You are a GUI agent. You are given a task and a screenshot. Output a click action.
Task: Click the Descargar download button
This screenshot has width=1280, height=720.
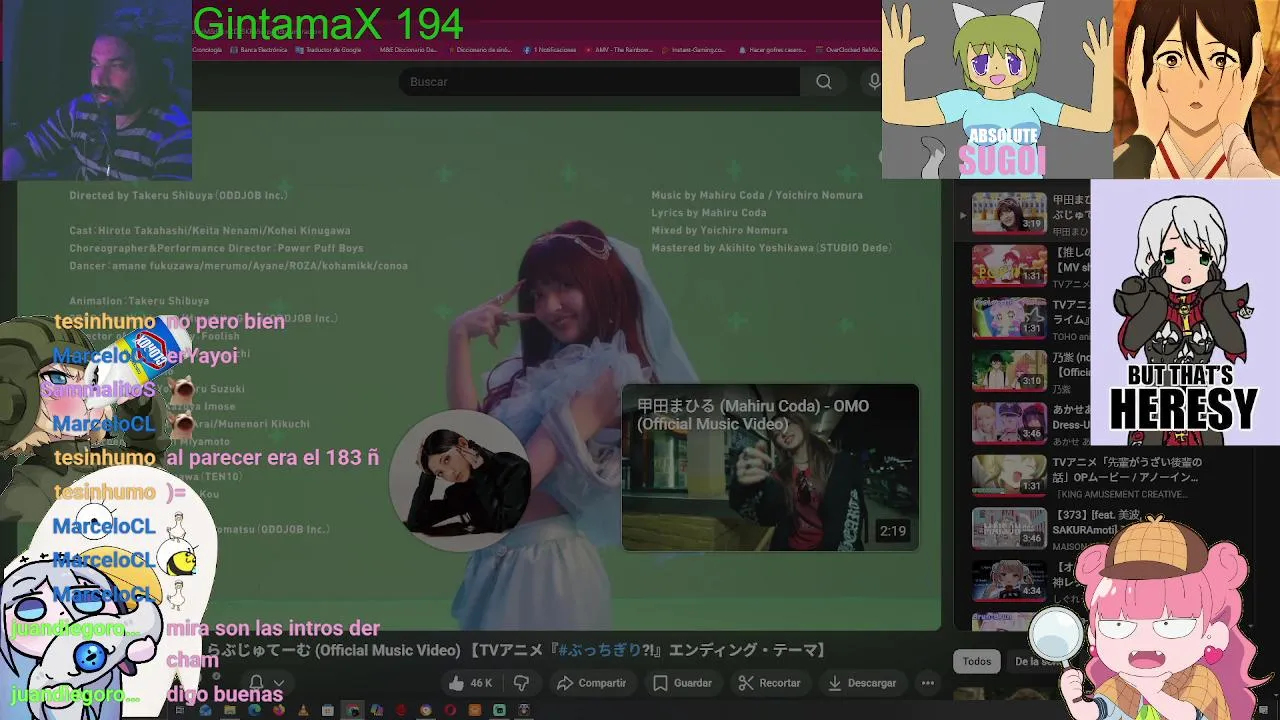862,683
